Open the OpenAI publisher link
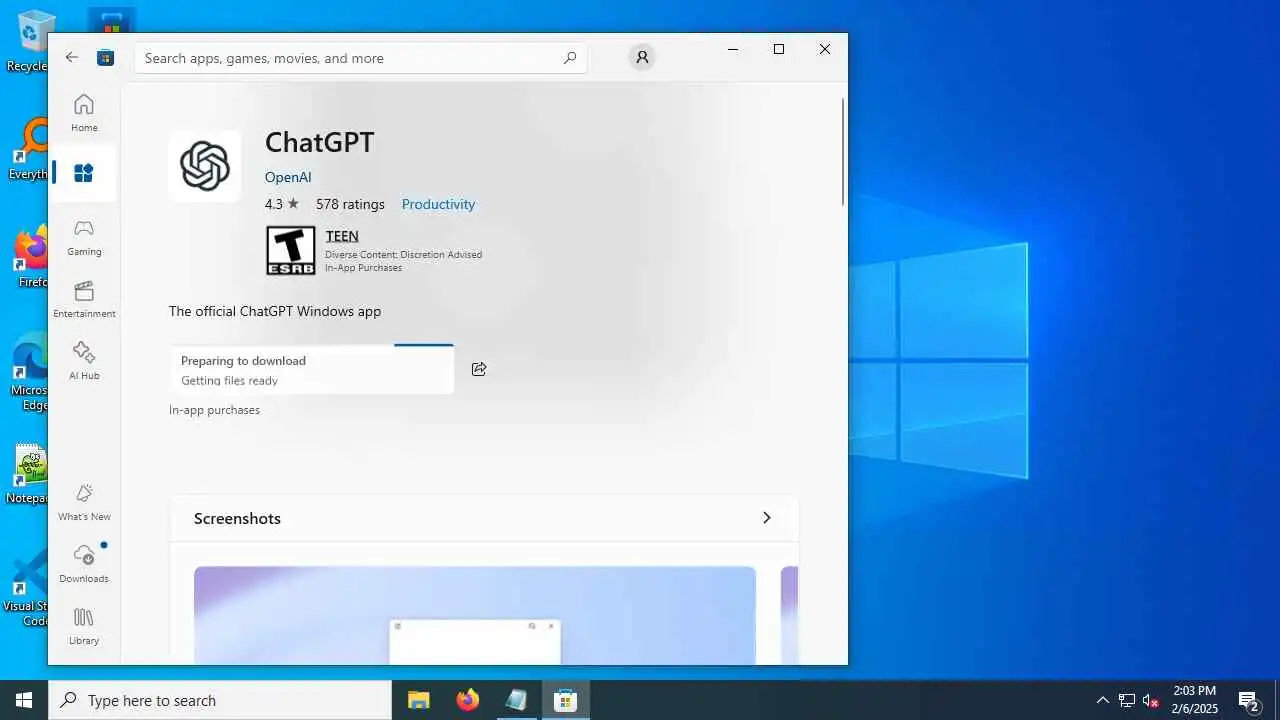 [x=288, y=177]
